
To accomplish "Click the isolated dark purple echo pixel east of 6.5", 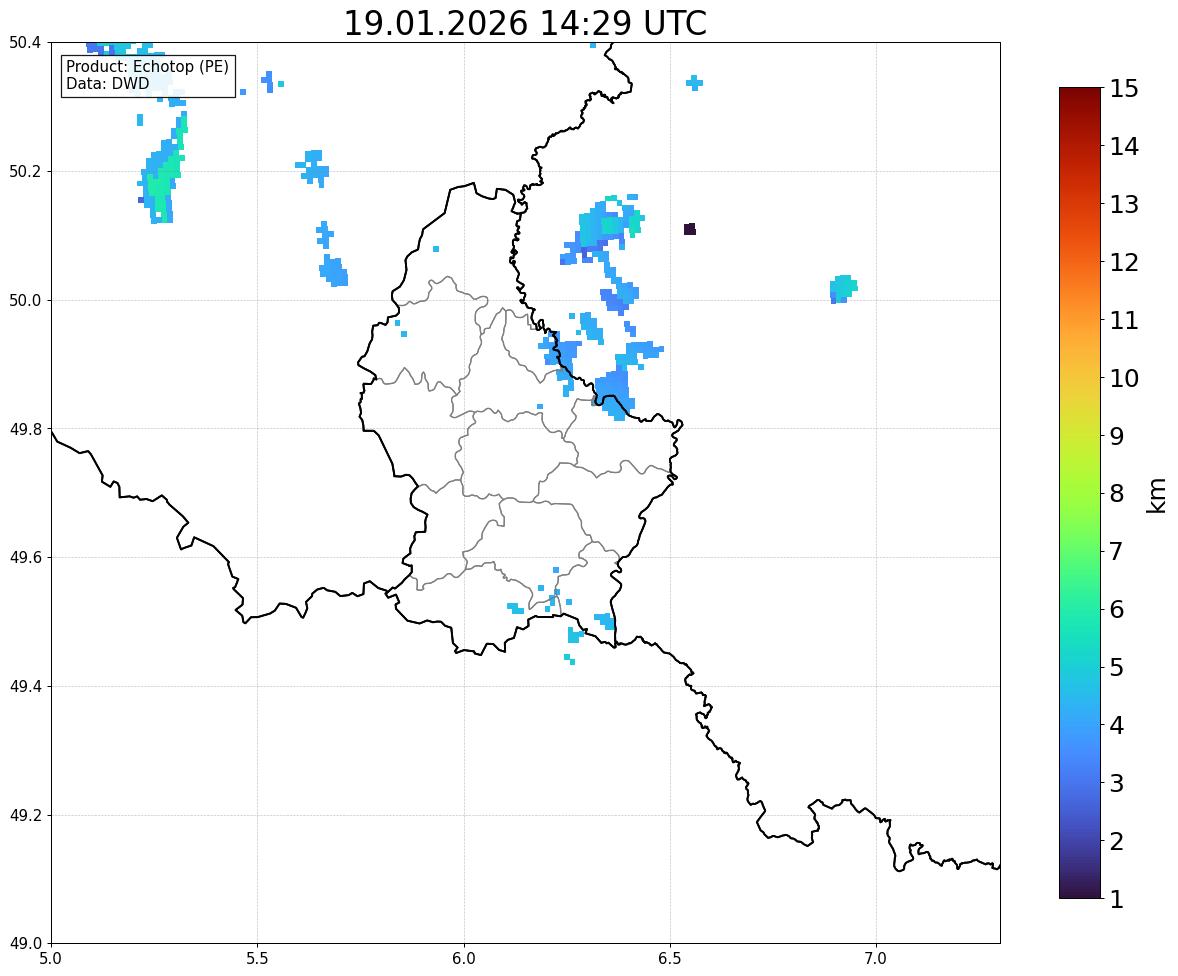I will [690, 229].
